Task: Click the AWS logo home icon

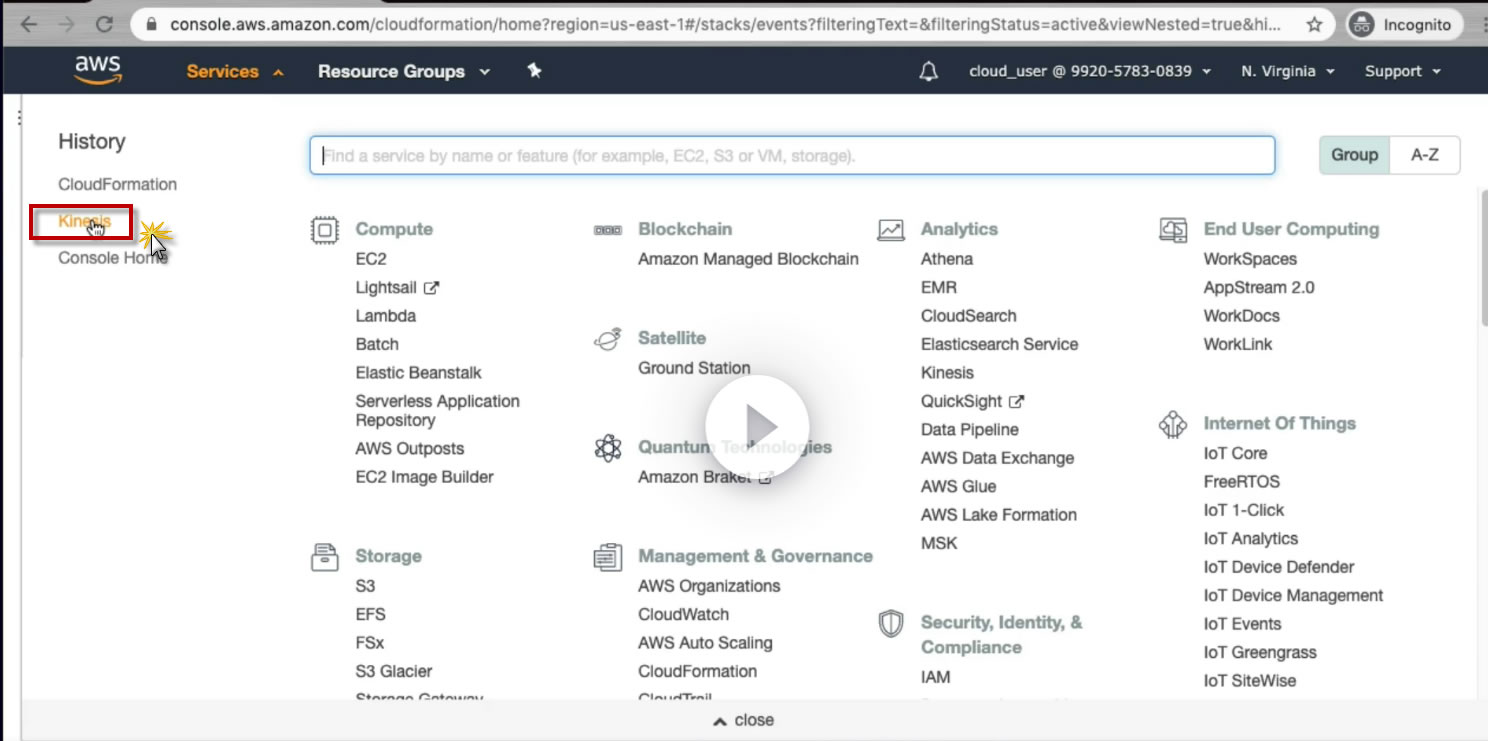Action: [x=98, y=71]
